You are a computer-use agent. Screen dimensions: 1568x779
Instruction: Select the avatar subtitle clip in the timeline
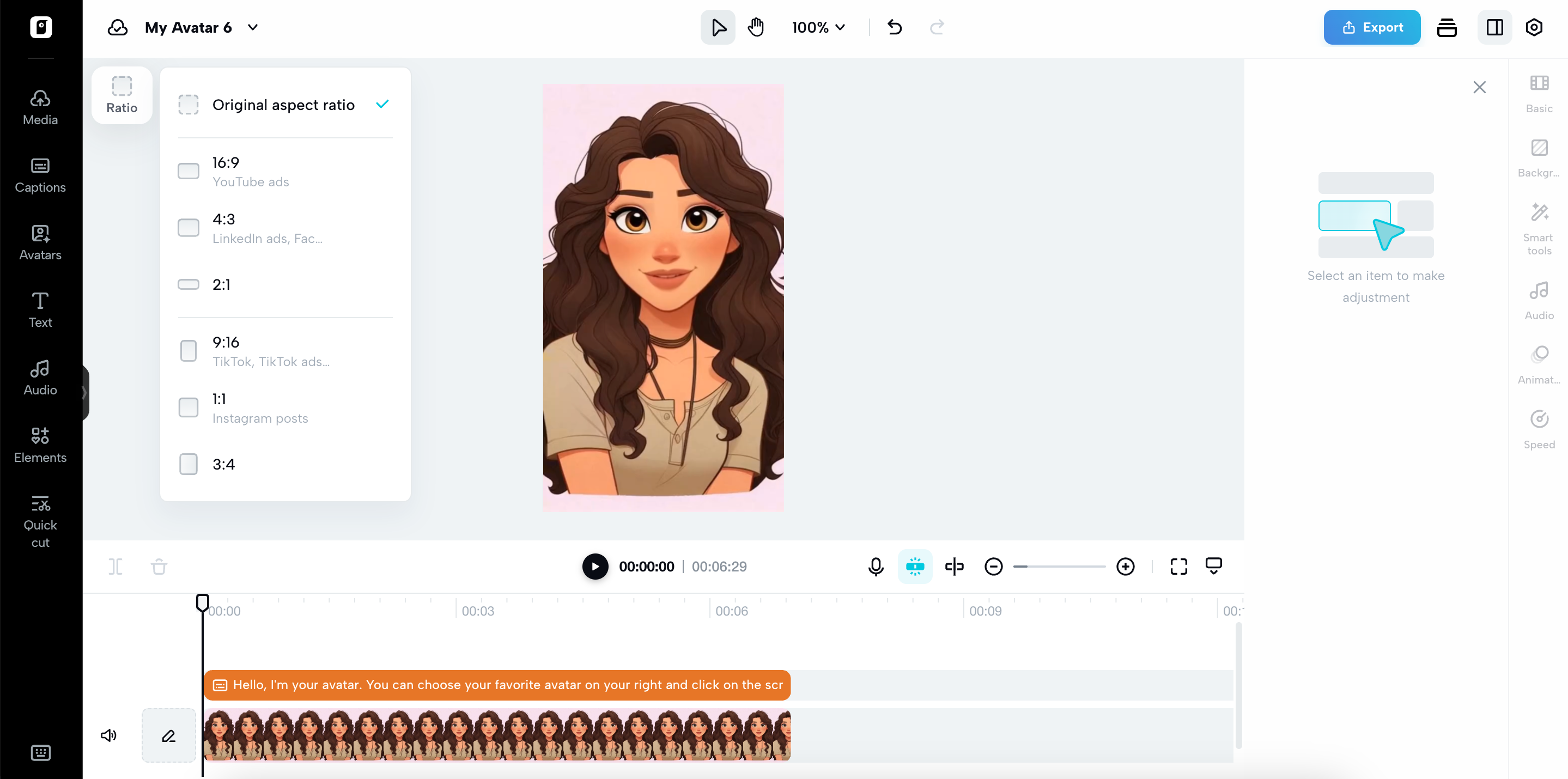pos(496,685)
